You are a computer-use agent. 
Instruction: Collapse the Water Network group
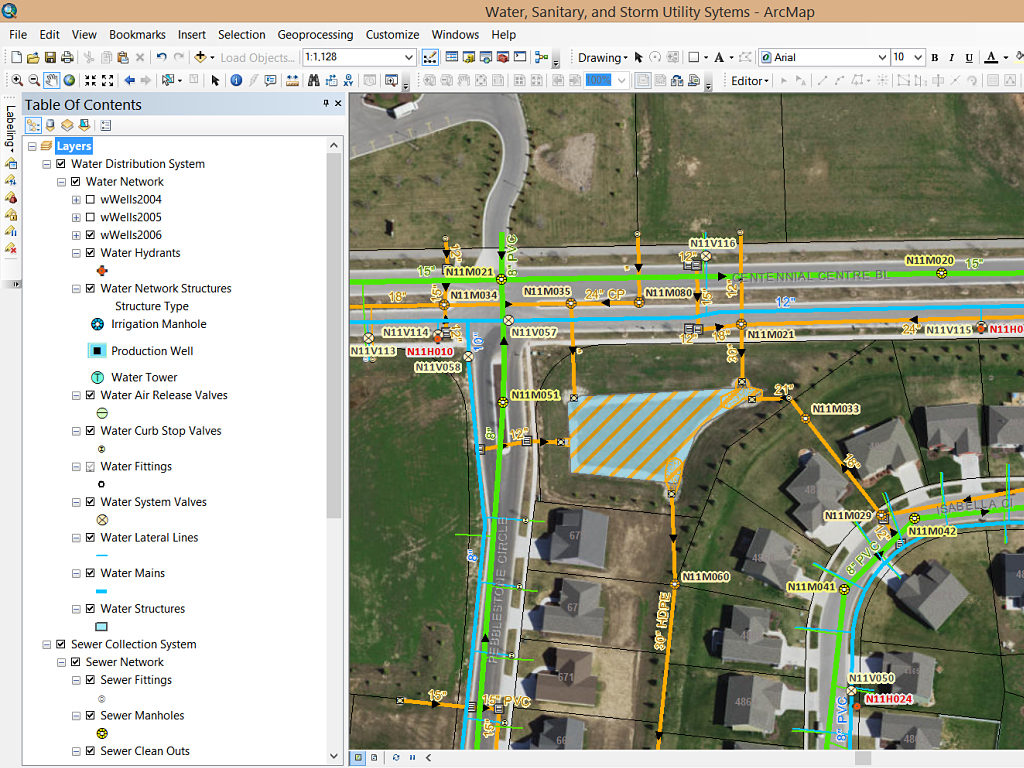(x=61, y=182)
